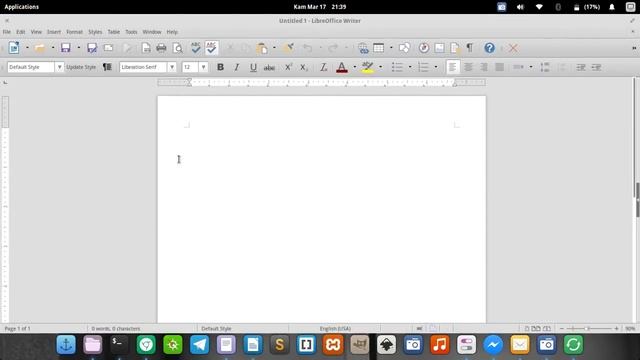Click the Paste clipboard icon
This screenshot has width=640, height=360.
click(x=262, y=48)
